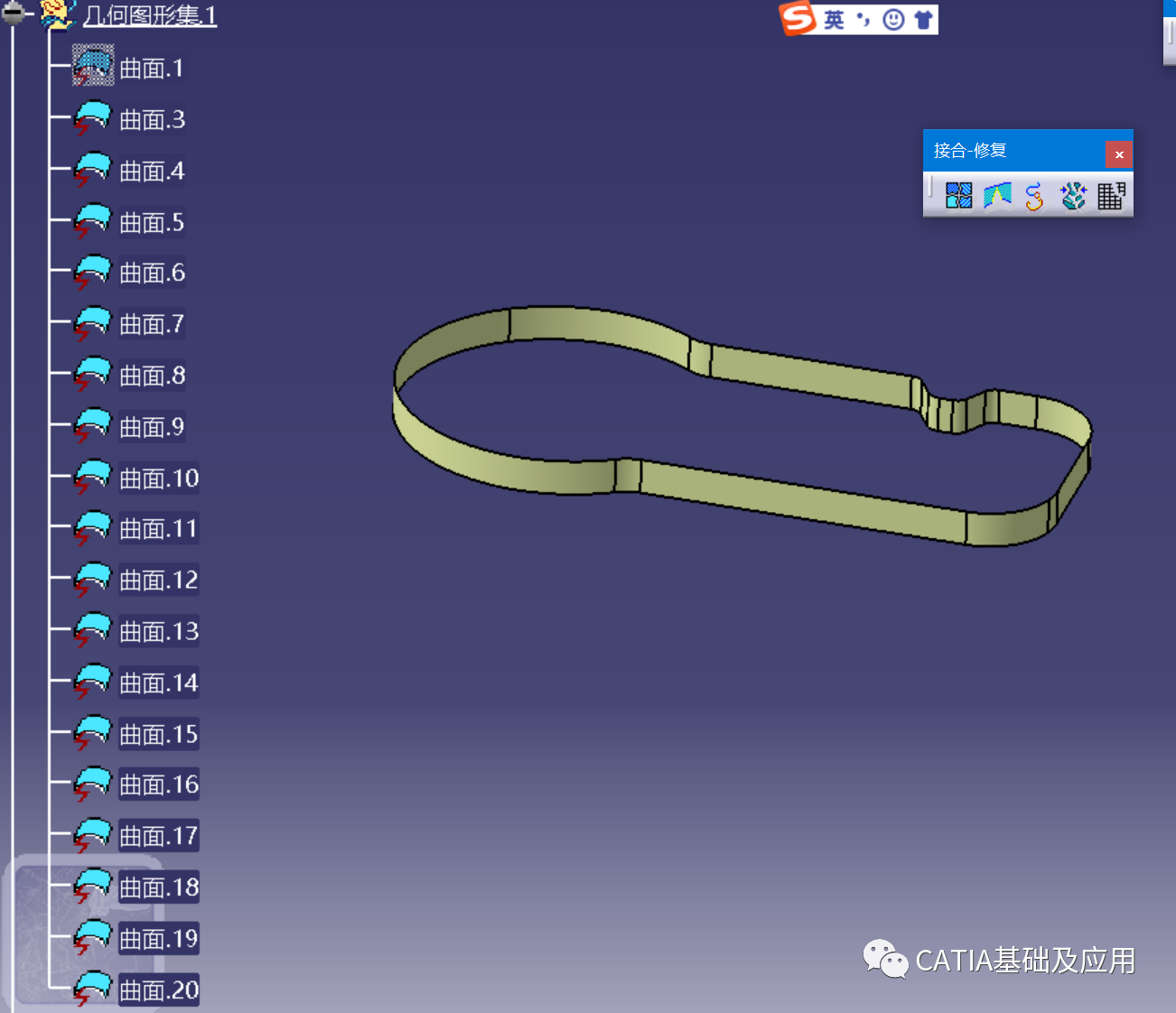The height and width of the screenshot is (1013, 1176).
Task: Click the 曲面.1 surface icon
Action: (x=93, y=67)
